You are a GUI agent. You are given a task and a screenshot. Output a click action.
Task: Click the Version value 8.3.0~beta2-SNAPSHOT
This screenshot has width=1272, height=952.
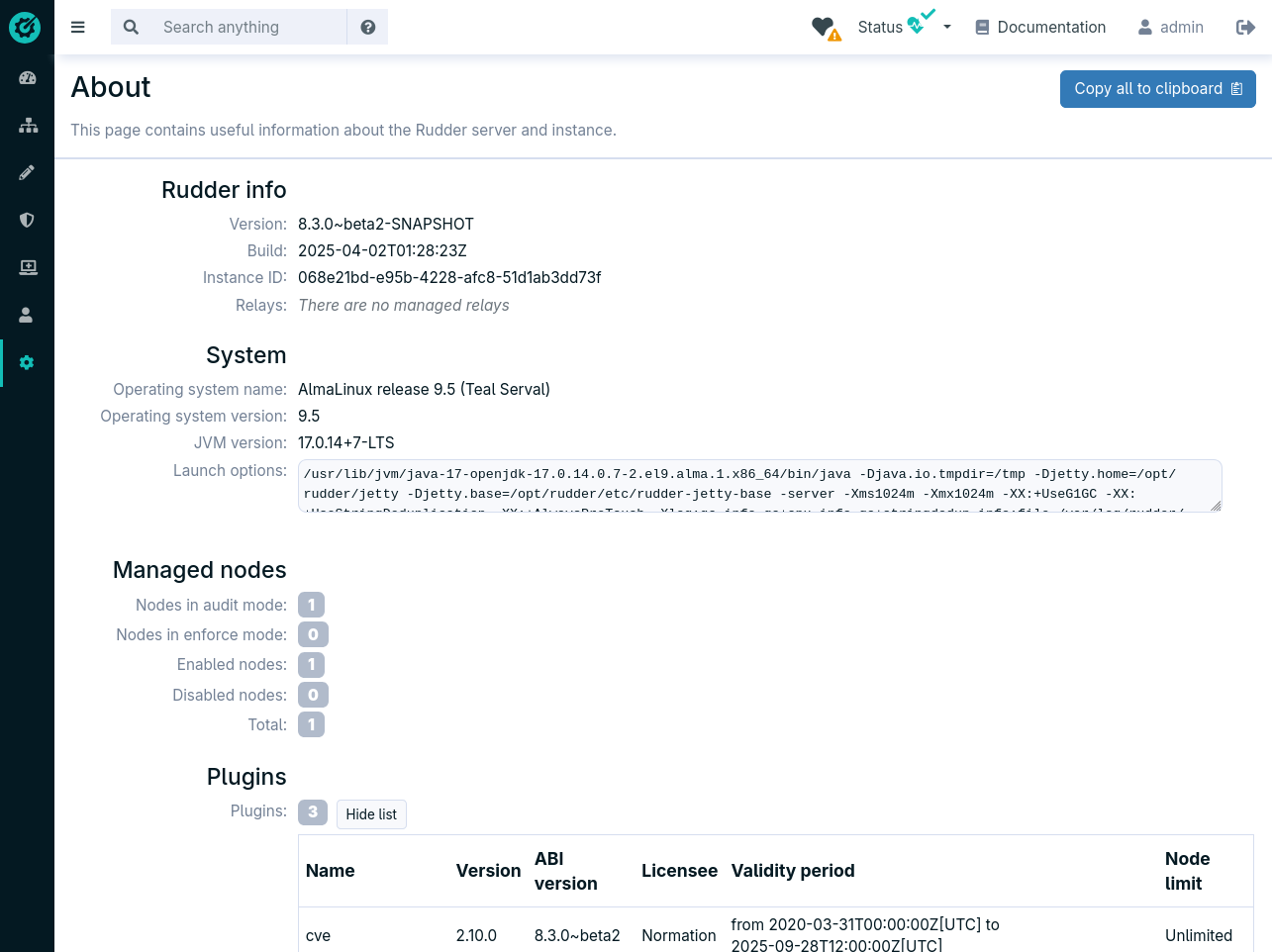[x=386, y=225]
